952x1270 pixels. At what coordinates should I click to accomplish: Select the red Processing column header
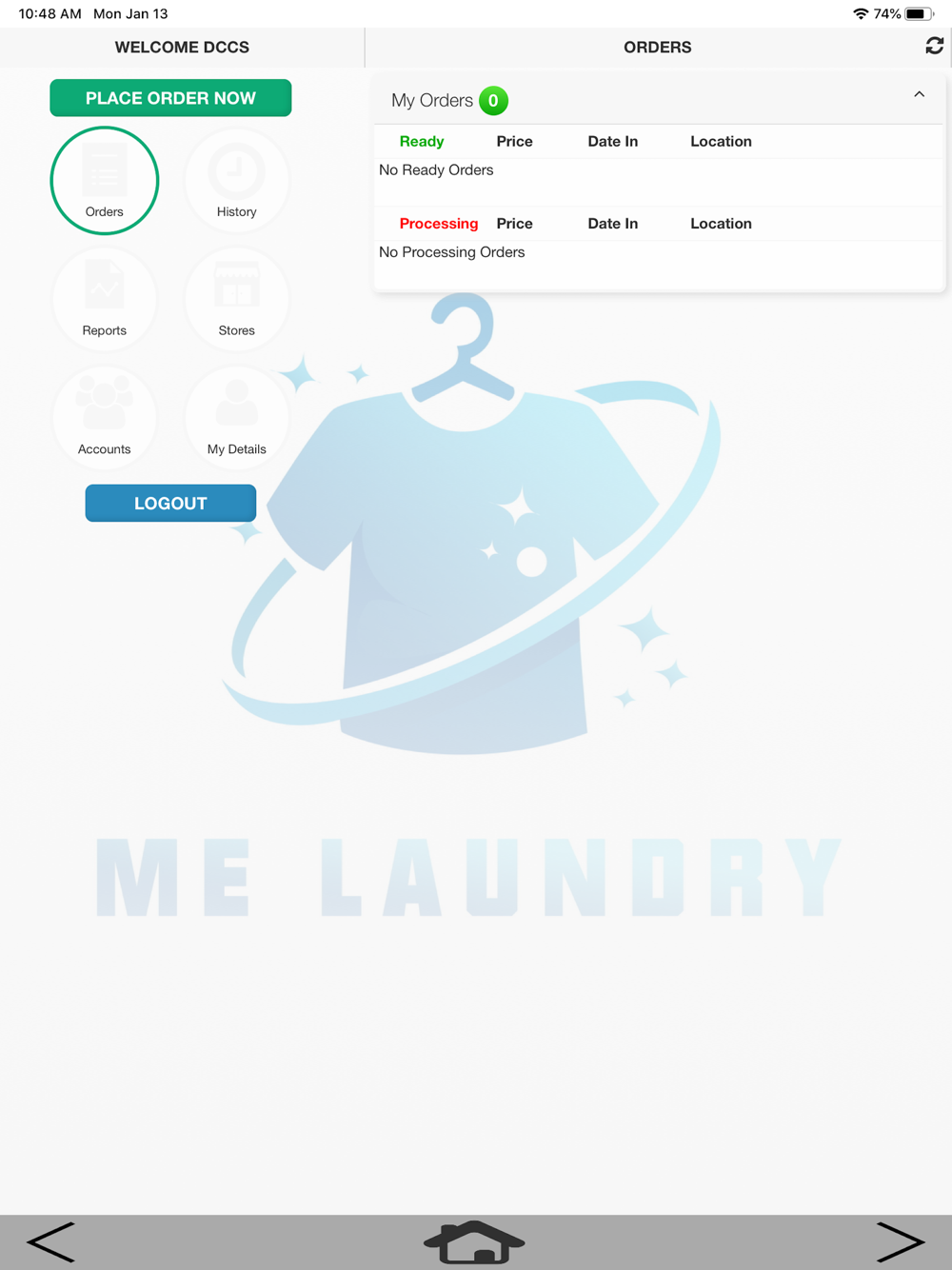point(439,224)
